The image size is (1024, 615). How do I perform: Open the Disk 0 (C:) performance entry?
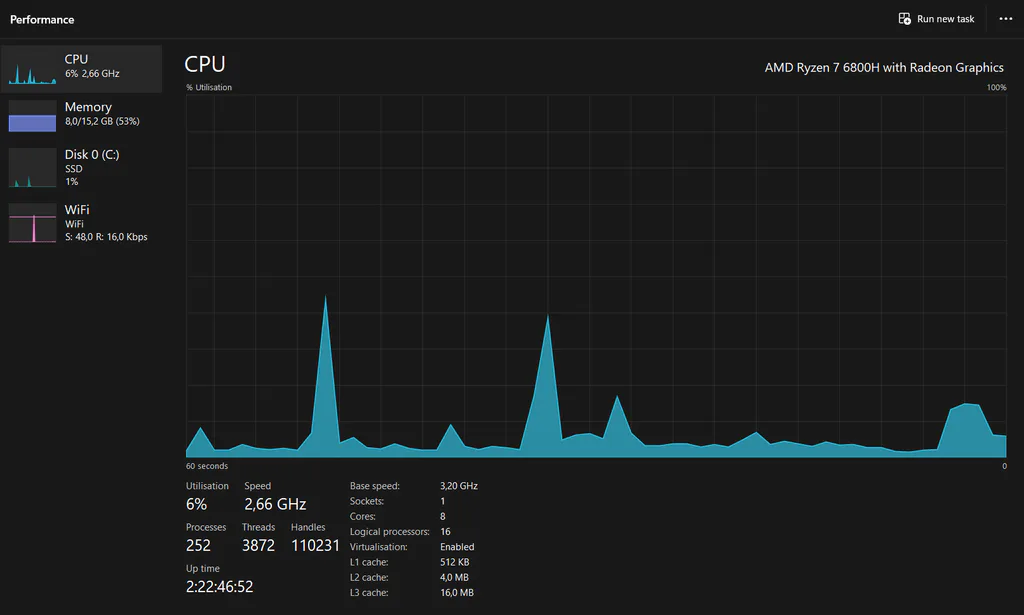tap(81, 168)
